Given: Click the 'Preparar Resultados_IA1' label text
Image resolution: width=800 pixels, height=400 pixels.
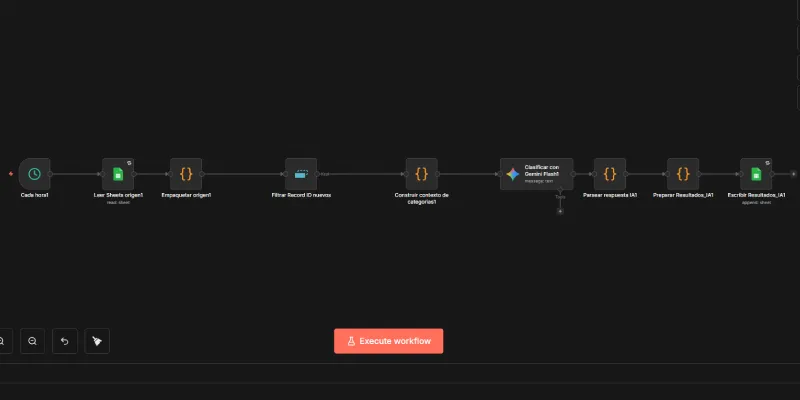Looking at the screenshot, I should click(x=683, y=195).
